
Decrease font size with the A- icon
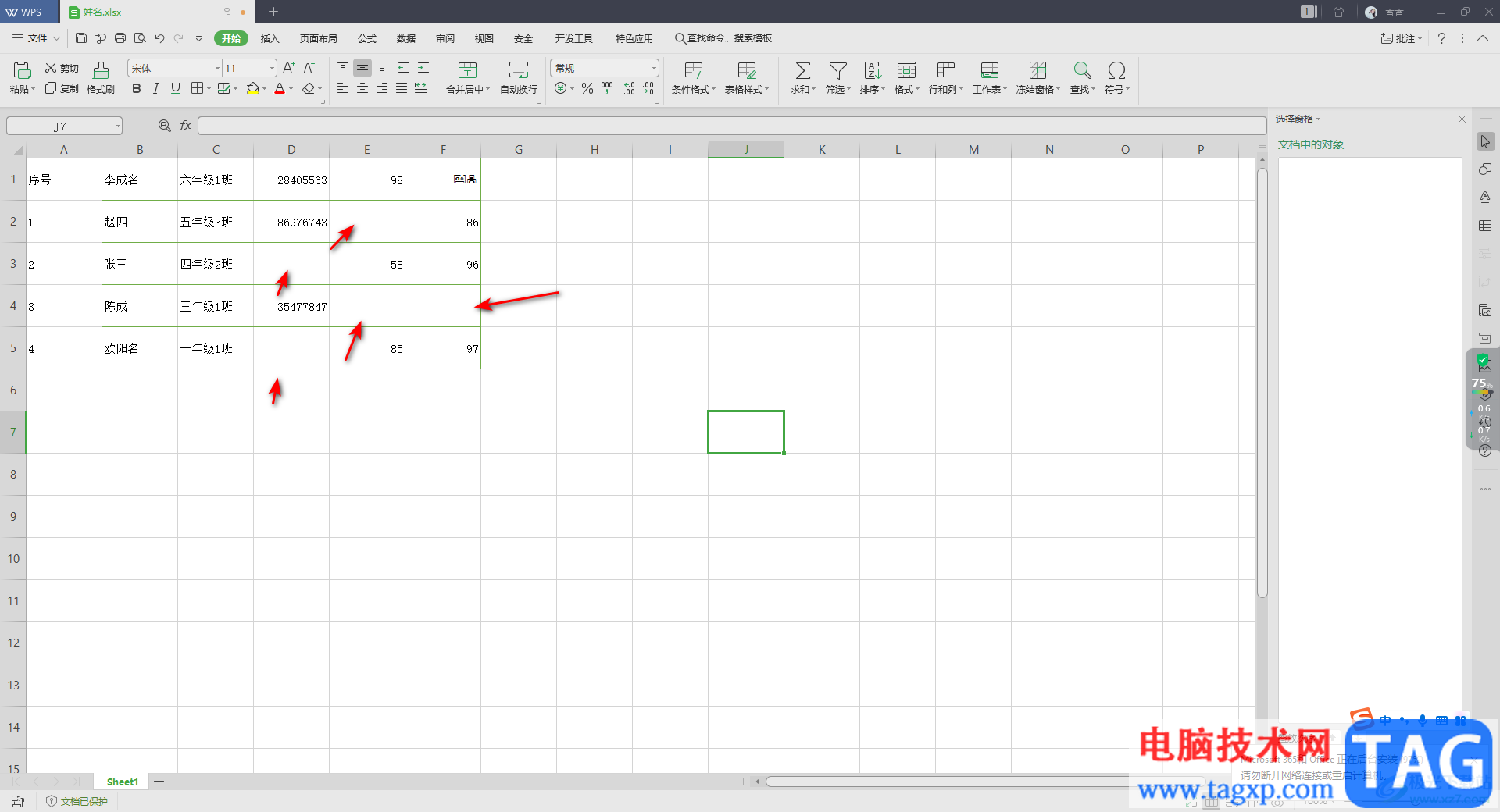click(309, 68)
